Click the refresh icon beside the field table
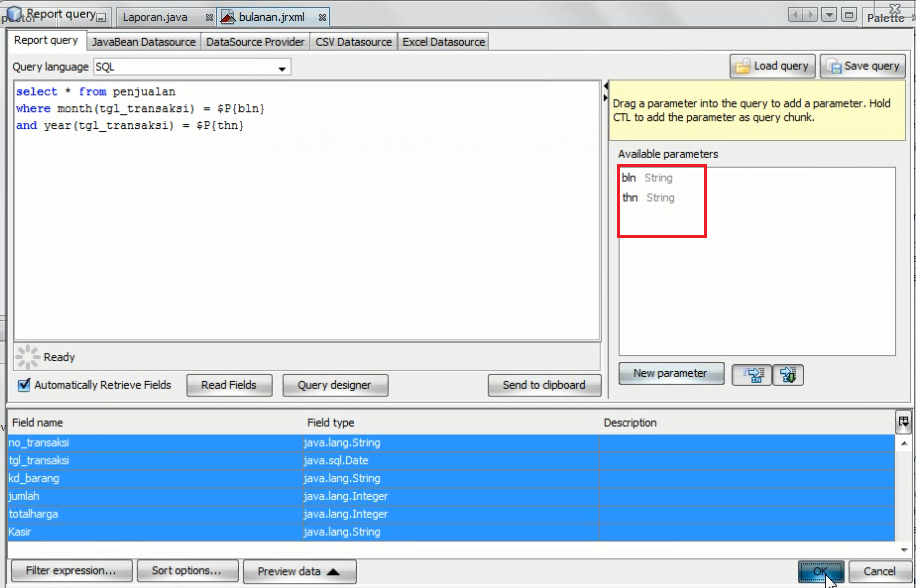Screen dimensions: 916x588 tap(903, 422)
